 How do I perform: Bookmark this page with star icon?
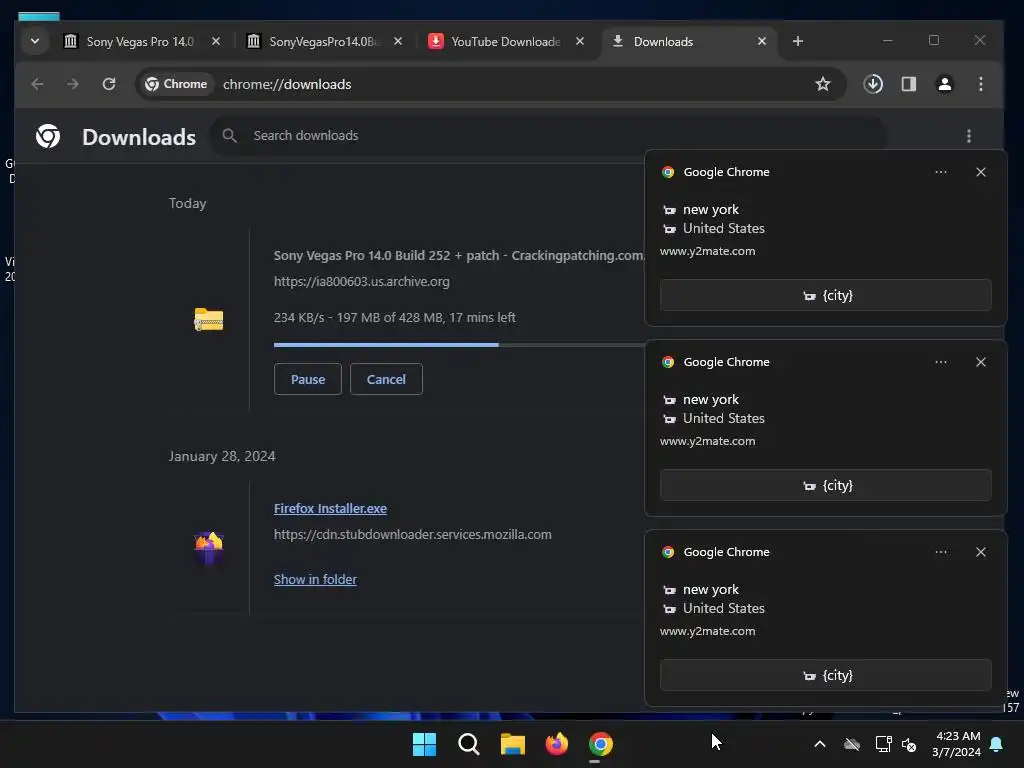[x=823, y=84]
